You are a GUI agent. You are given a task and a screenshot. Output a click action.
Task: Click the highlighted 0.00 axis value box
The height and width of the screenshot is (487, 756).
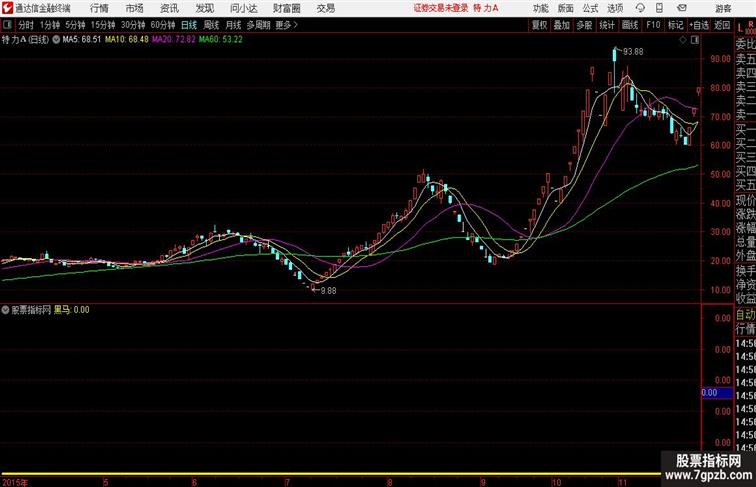(x=717, y=393)
